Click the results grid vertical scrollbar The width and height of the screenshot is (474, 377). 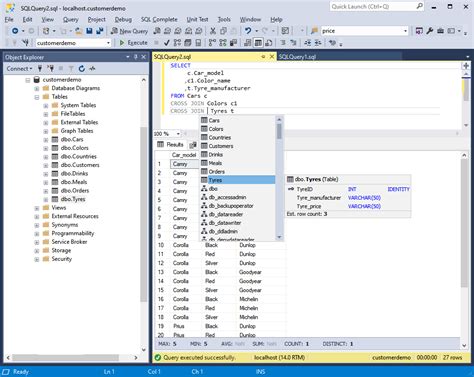pyautogui.click(x=464, y=223)
